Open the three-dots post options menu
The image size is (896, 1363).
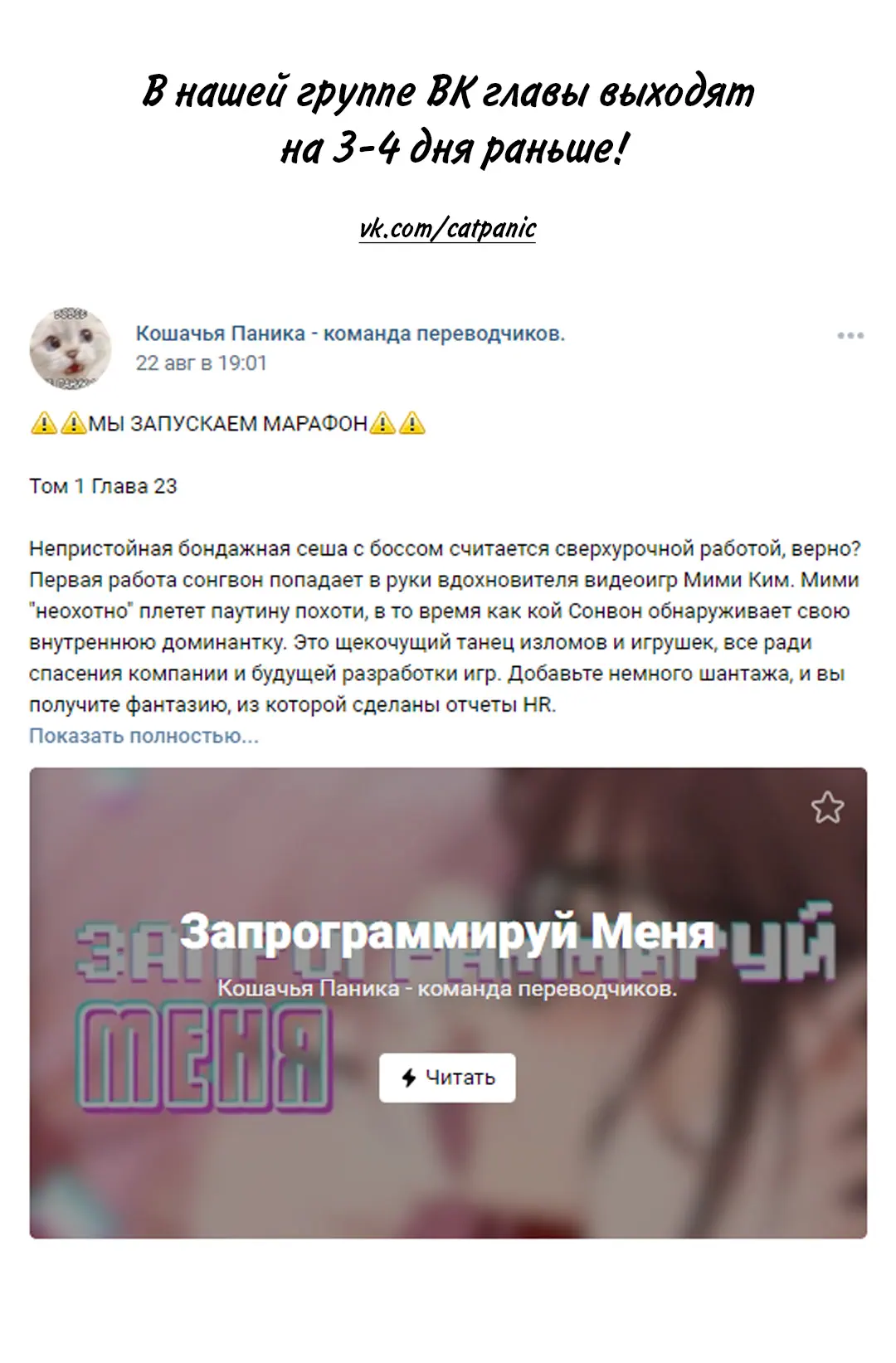850,336
